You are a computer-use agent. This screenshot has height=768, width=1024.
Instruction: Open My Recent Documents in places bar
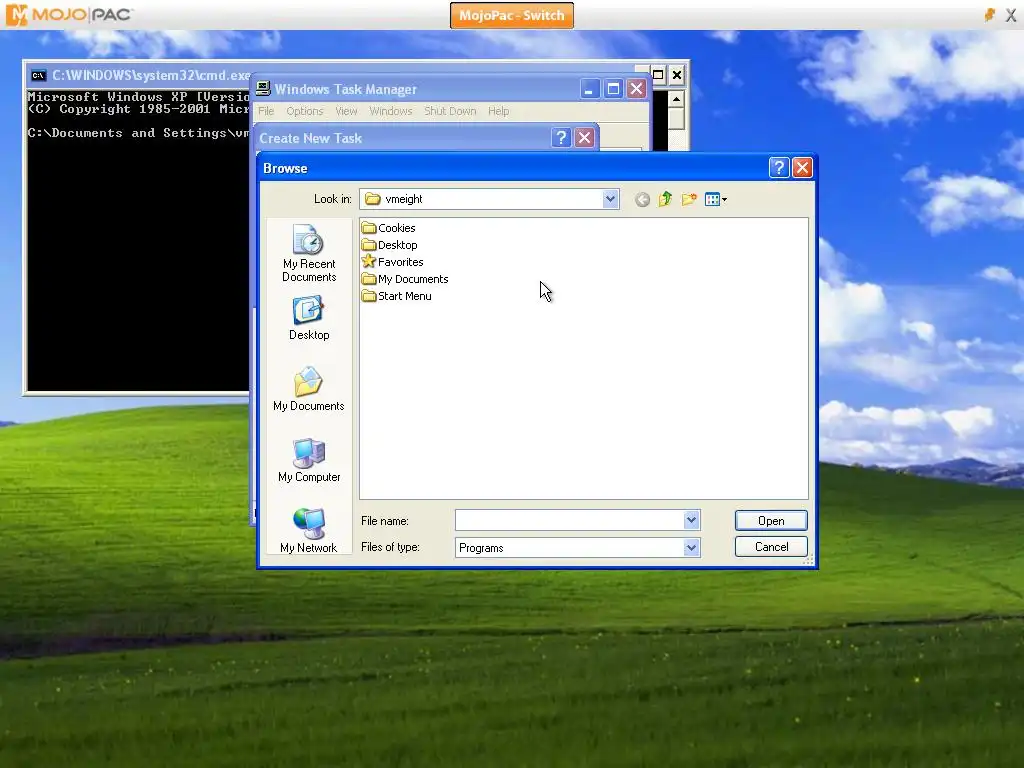[x=309, y=253]
